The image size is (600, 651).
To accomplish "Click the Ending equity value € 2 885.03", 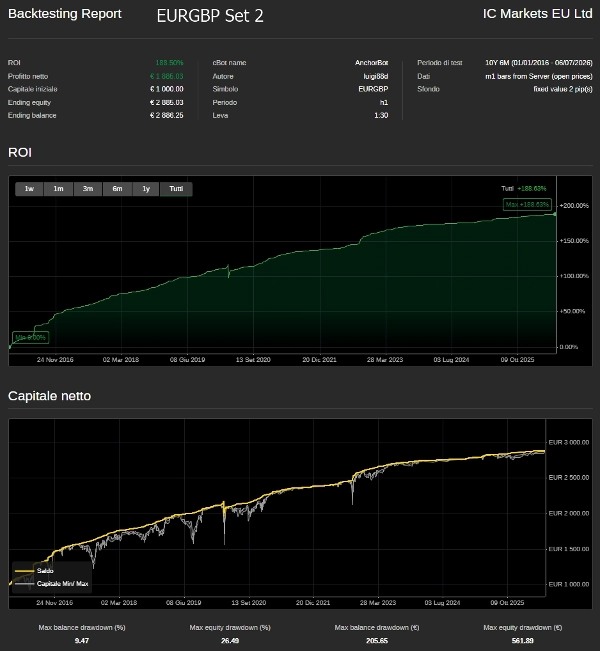I will pyautogui.click(x=167, y=103).
